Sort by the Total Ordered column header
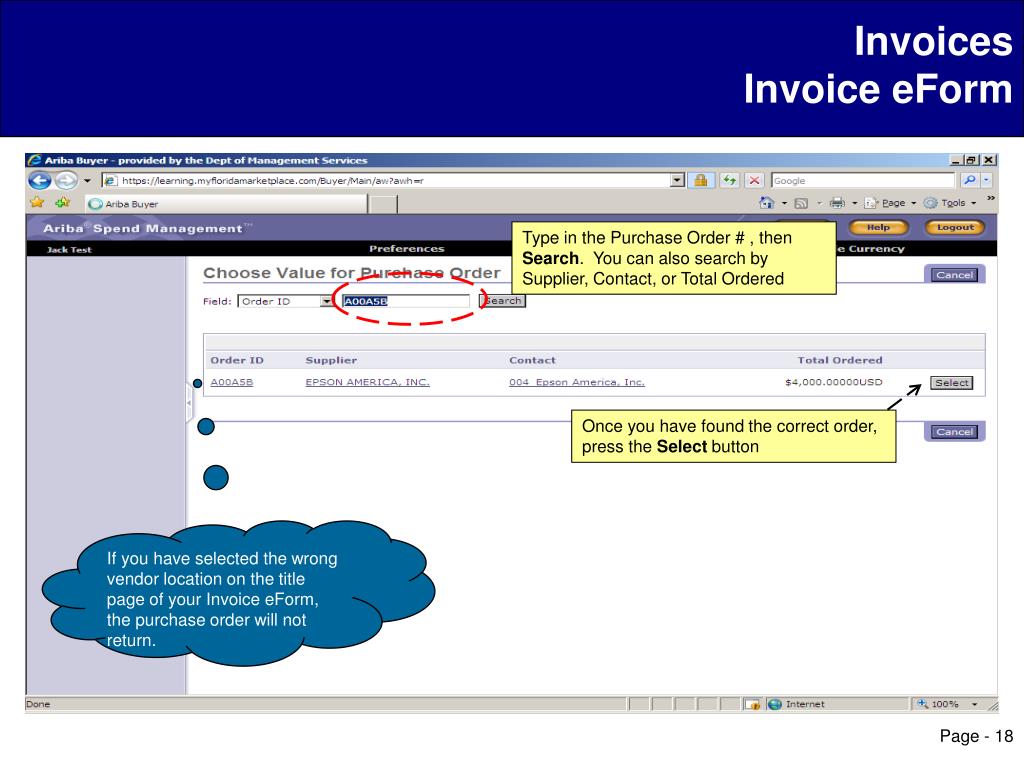Viewport: 1024px width, 768px height. (839, 360)
